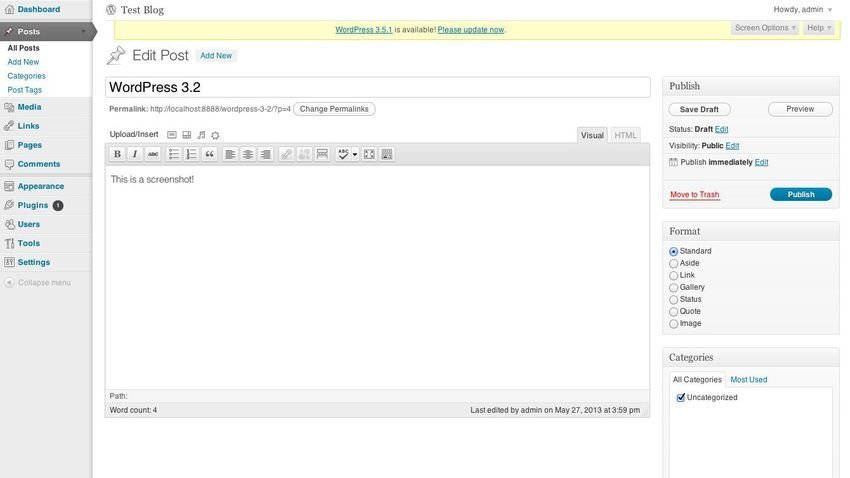Click Move to Trash link
Viewport: 850px width, 478px height.
pyautogui.click(x=694, y=195)
